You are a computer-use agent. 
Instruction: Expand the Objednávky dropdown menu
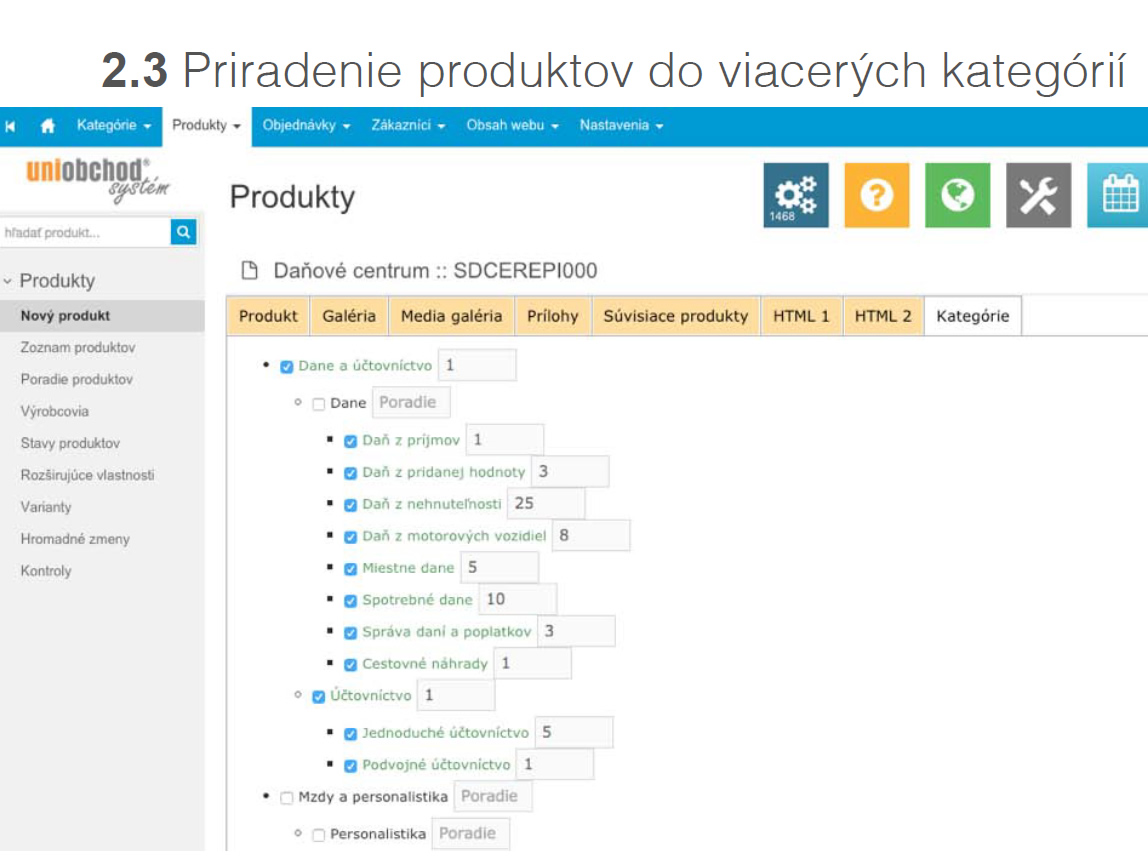click(306, 126)
